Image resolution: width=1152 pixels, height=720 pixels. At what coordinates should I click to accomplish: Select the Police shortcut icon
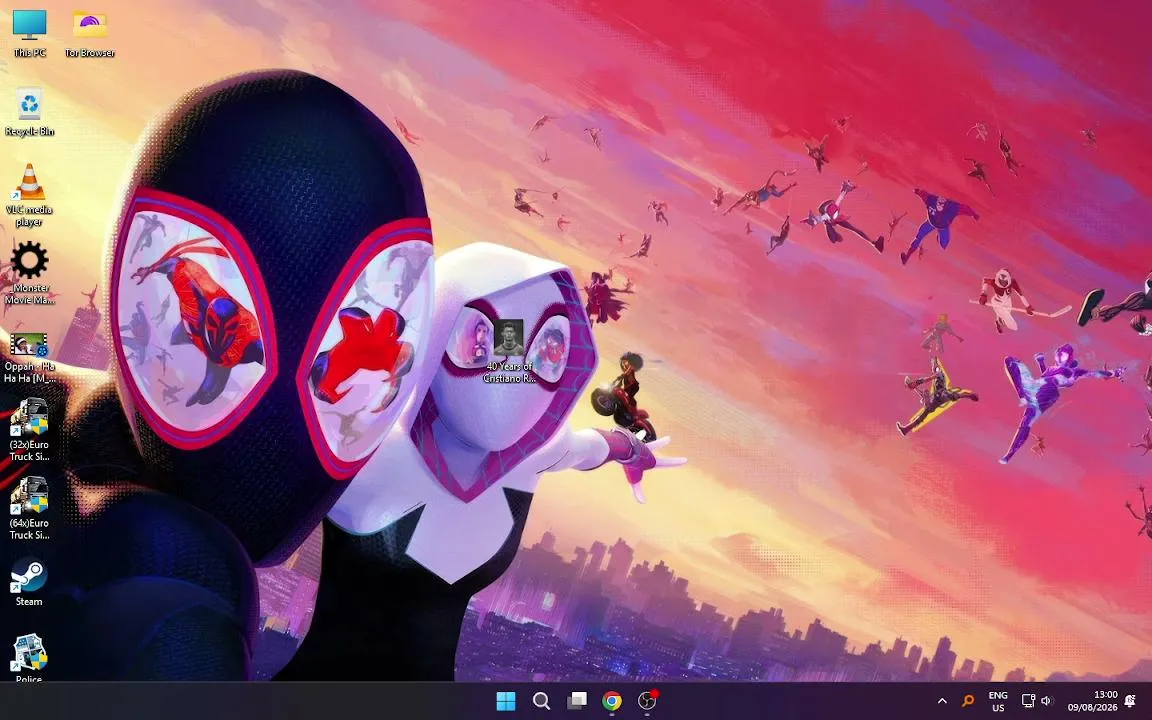[29, 659]
